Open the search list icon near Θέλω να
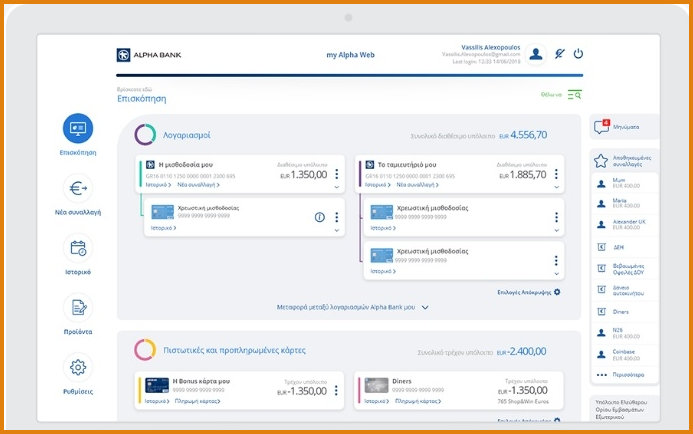 tap(575, 95)
